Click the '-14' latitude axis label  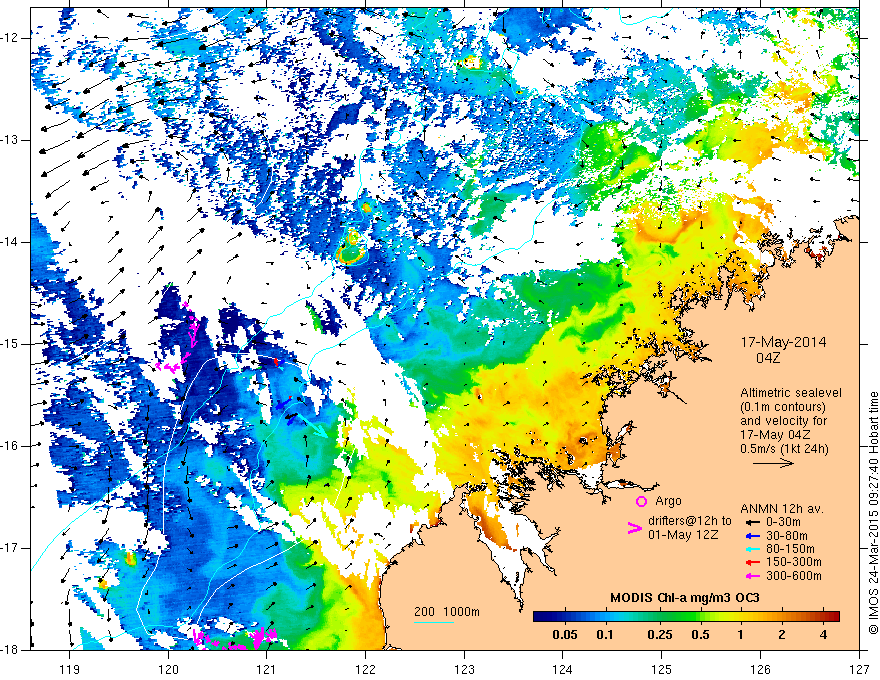(8, 242)
